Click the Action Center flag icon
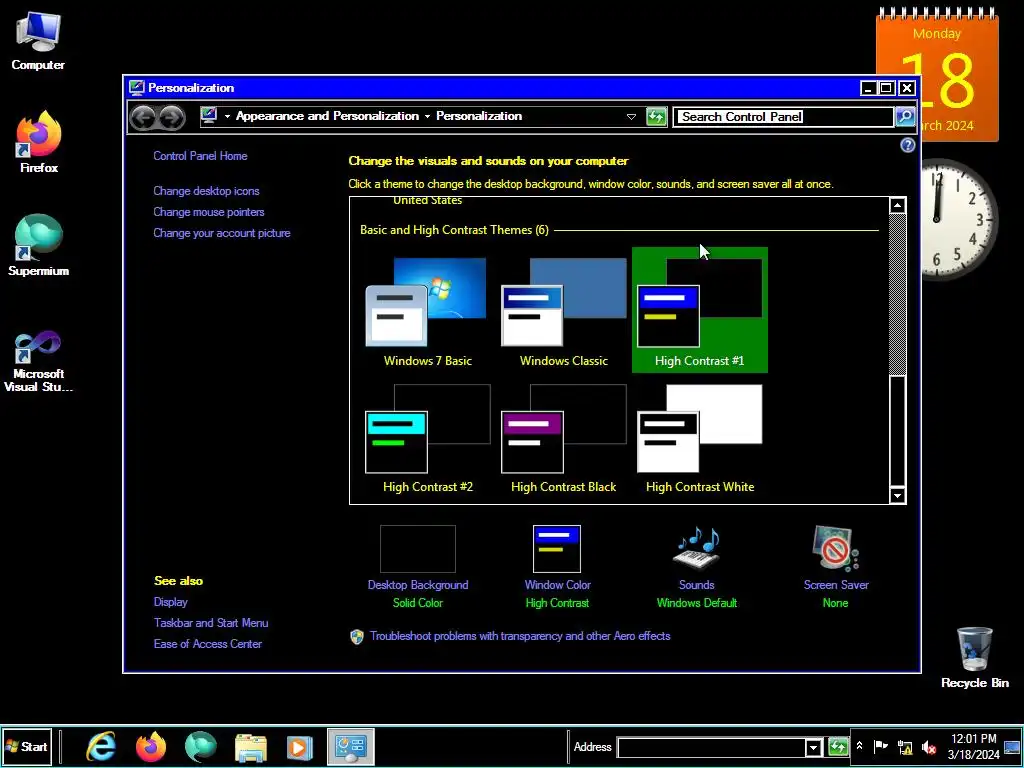This screenshot has height=768, width=1024. pyautogui.click(x=881, y=746)
